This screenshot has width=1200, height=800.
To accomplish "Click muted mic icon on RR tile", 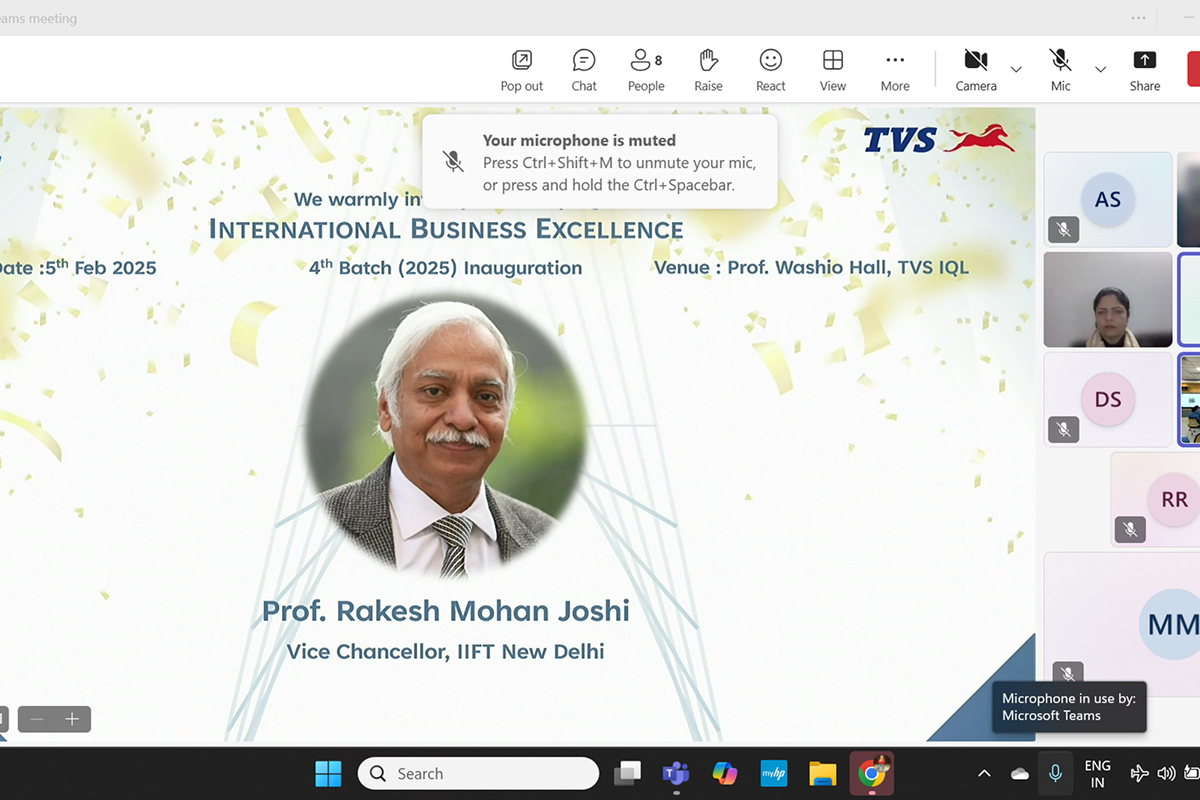I will pos(1131,530).
